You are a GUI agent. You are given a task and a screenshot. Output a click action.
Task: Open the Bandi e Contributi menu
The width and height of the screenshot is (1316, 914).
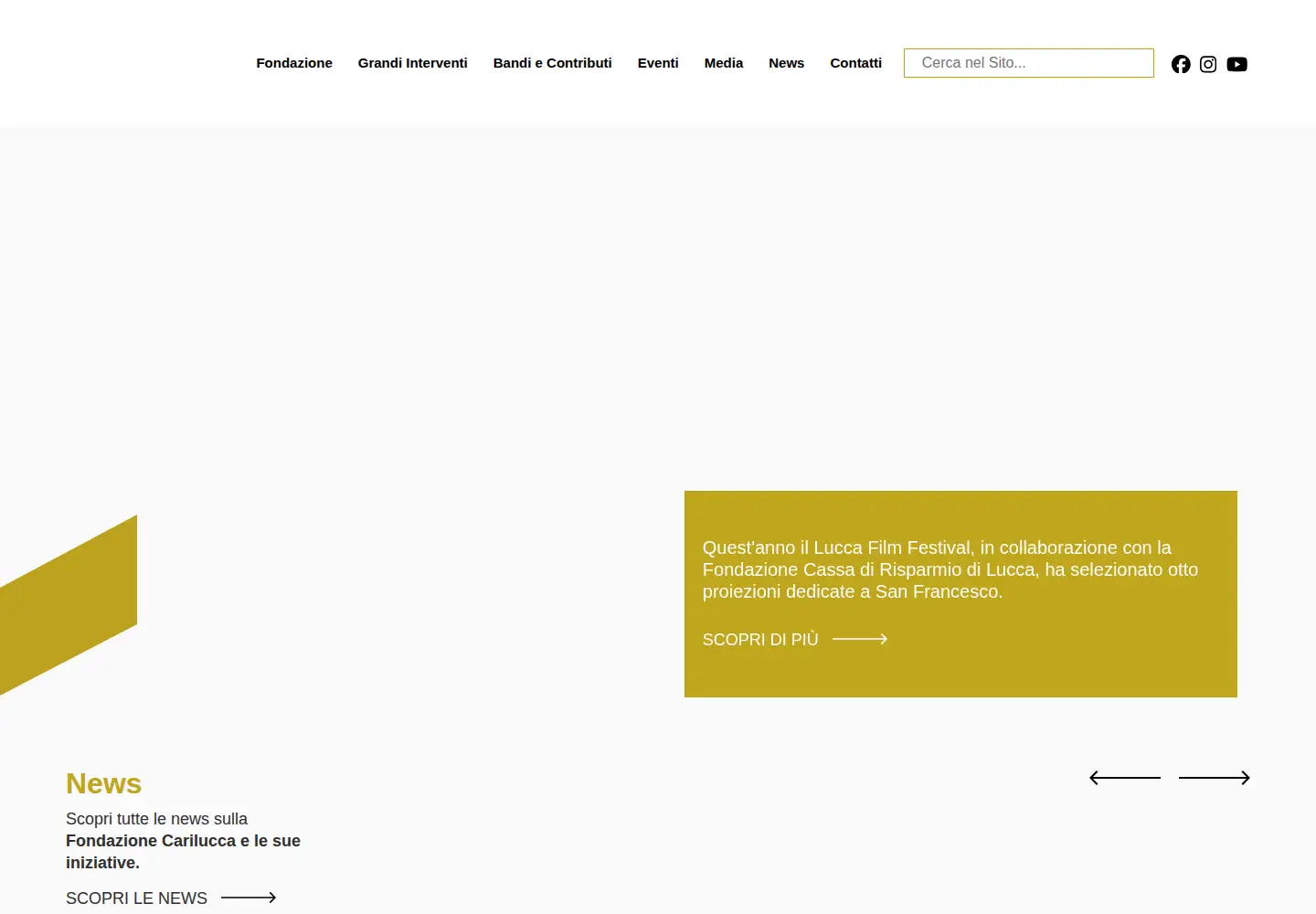553,63
